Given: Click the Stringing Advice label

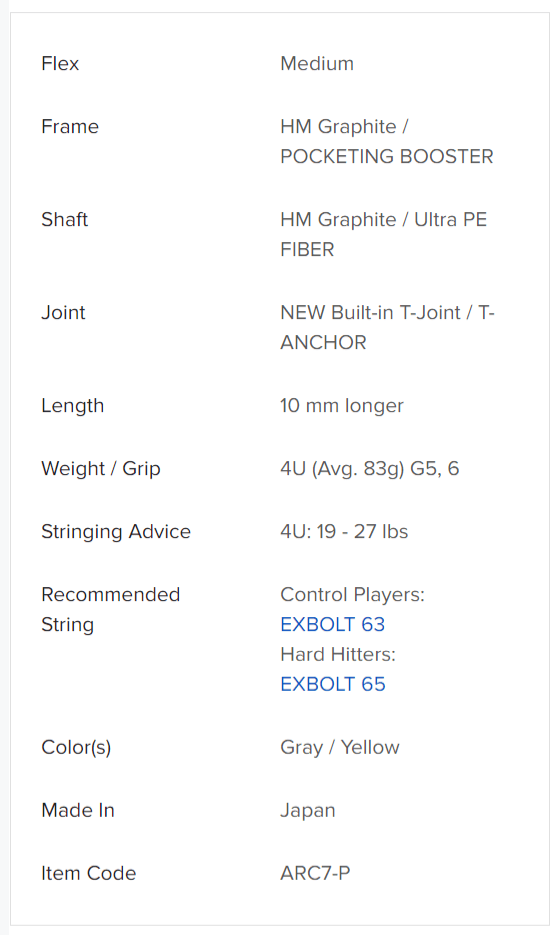Looking at the screenshot, I should click(x=116, y=531).
